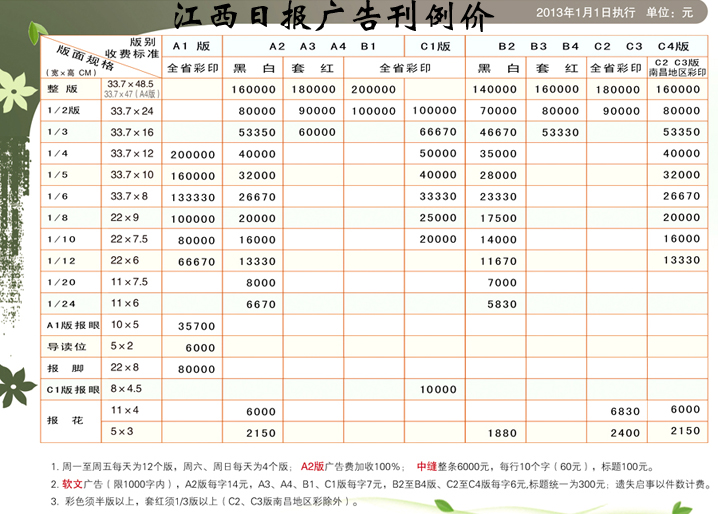The image size is (718, 514).
Task: Click the A1版报眼 row label
Action: click(x=73, y=325)
